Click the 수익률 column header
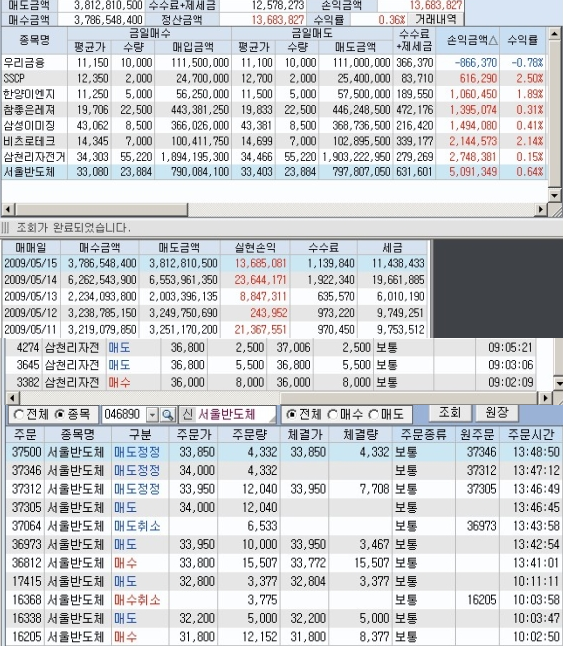563x646 pixels. (x=523, y=40)
